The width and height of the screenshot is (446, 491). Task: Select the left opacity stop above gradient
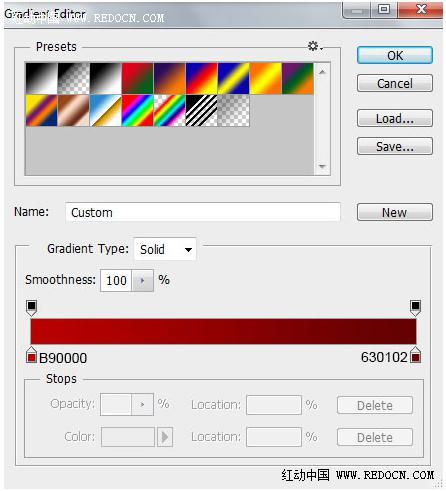click(31, 308)
